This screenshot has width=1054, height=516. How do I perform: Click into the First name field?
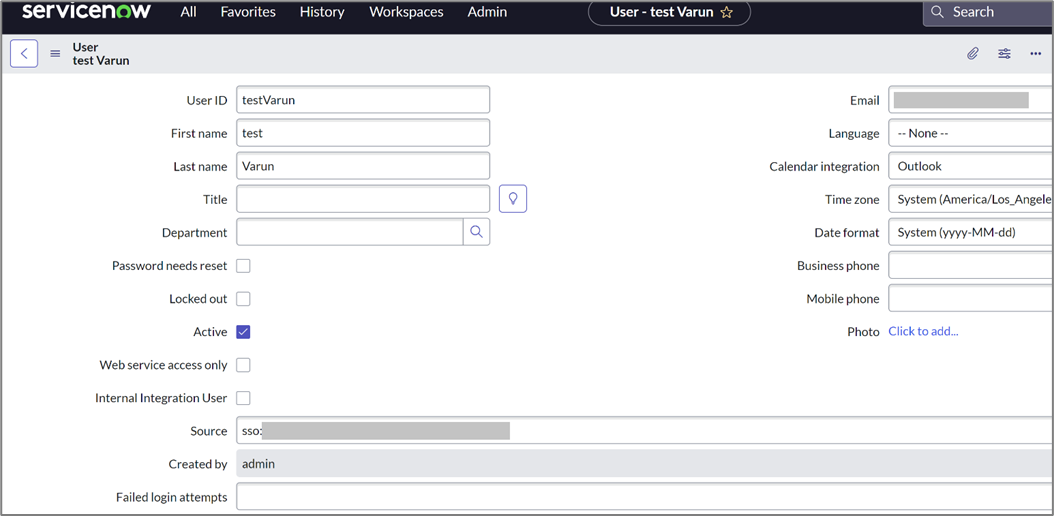coord(363,133)
